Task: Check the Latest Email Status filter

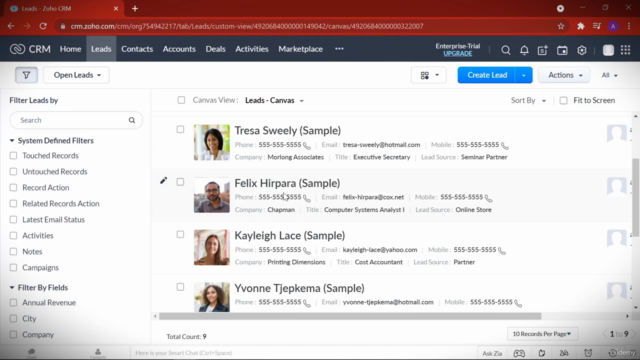Action: [x=13, y=220]
